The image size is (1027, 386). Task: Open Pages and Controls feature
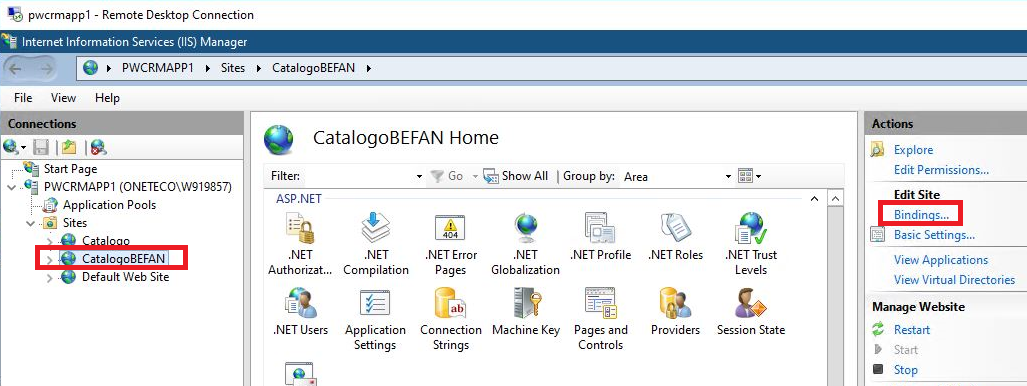(600, 319)
